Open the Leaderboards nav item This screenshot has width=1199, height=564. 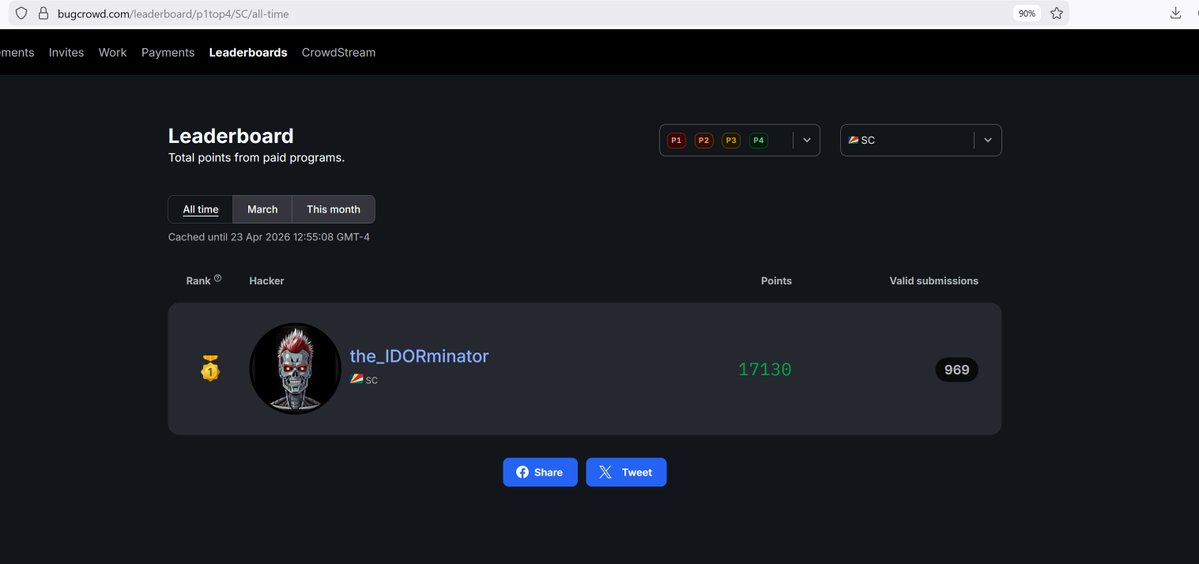coord(249,53)
